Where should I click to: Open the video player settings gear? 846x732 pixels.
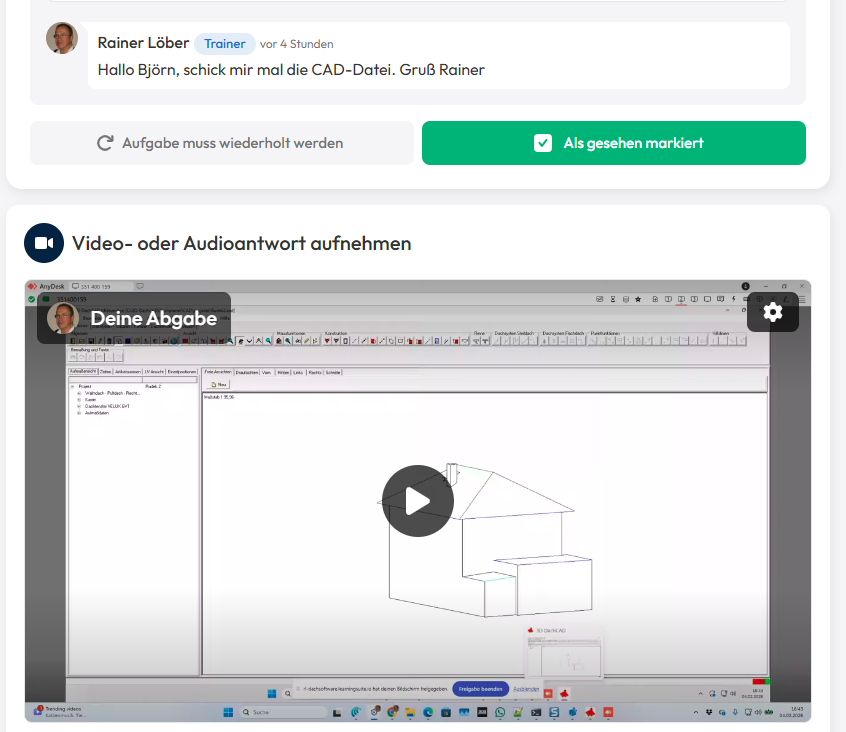pos(772,312)
